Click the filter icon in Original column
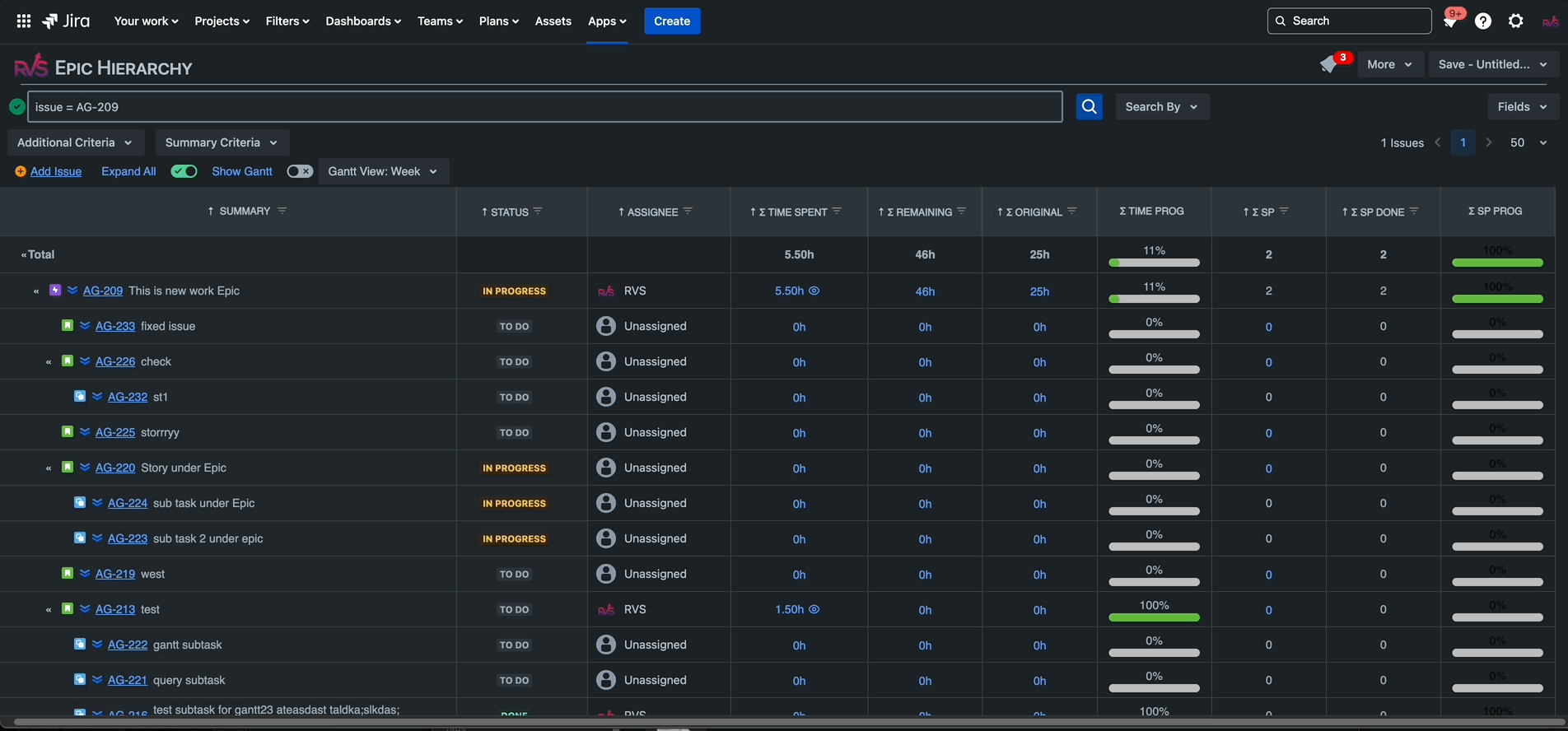 click(1072, 212)
